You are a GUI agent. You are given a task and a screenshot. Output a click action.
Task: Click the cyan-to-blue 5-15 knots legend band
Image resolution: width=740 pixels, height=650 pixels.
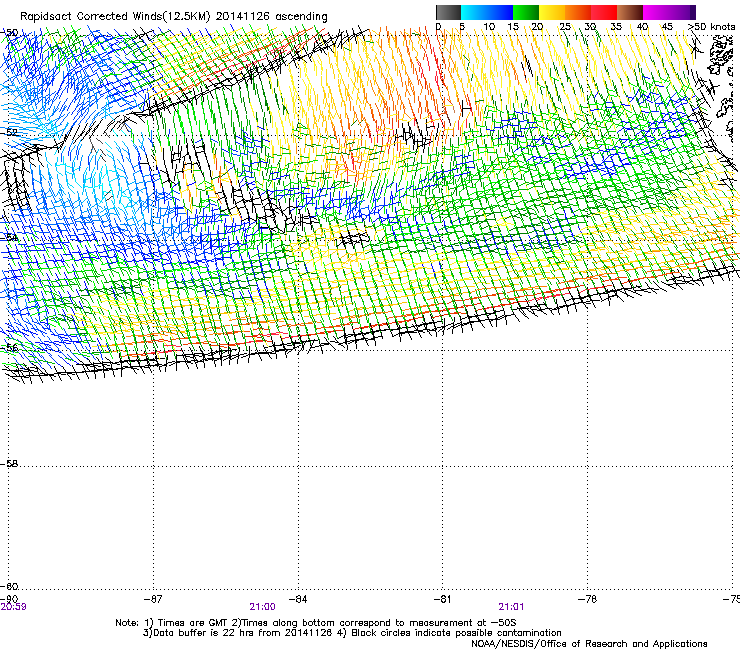coord(487,12)
